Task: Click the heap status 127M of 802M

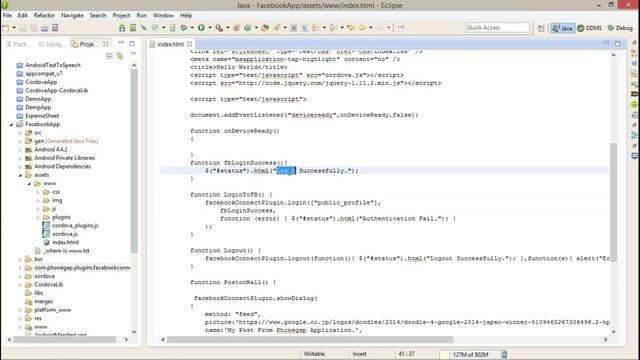Action: point(470,354)
